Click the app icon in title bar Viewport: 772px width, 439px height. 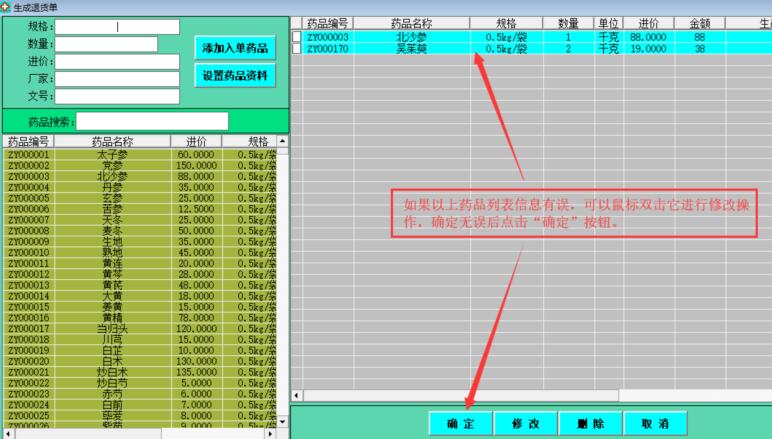point(6,6)
